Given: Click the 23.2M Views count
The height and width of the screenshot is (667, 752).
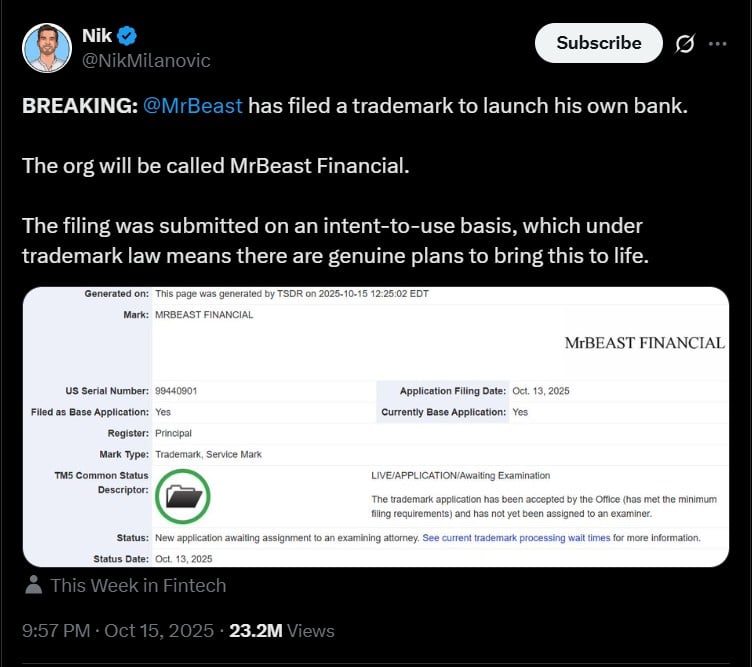Looking at the screenshot, I should click(281, 631).
